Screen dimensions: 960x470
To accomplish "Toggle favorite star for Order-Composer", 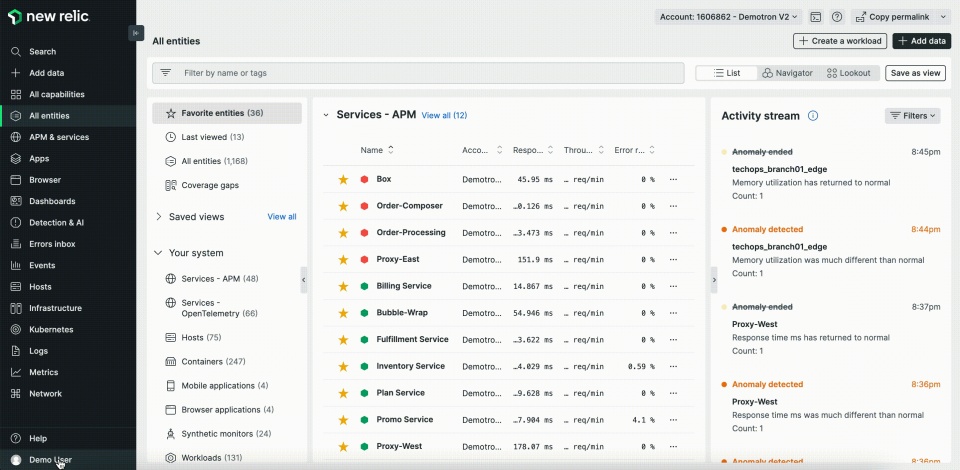I will (x=343, y=206).
